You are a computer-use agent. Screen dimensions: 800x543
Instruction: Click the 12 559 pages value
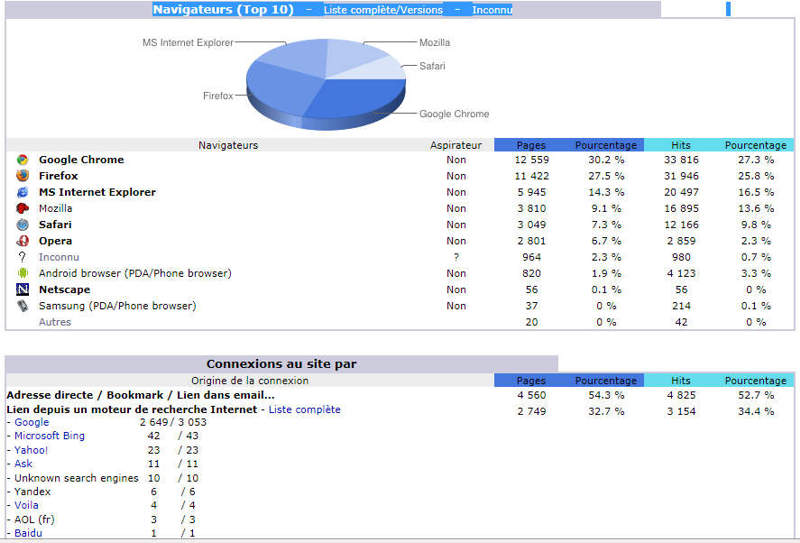click(532, 160)
